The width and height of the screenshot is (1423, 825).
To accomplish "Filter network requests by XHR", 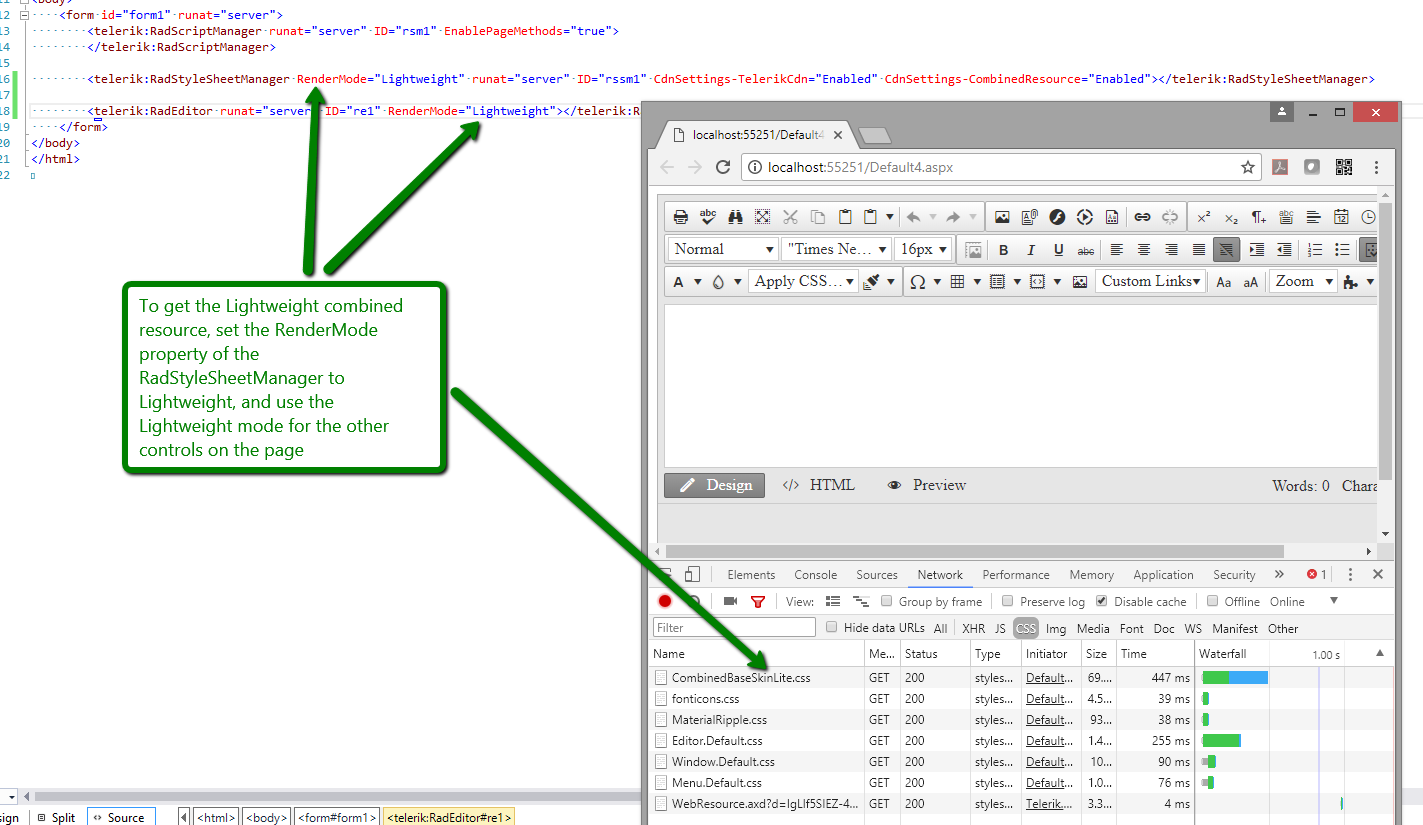I will [973, 628].
